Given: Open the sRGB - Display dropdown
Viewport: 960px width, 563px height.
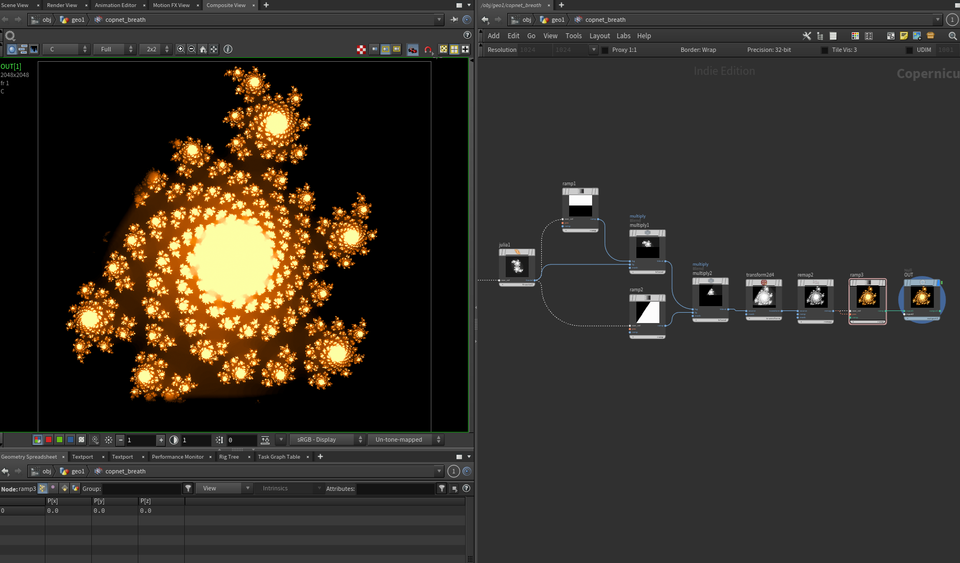Looking at the screenshot, I should (325, 440).
